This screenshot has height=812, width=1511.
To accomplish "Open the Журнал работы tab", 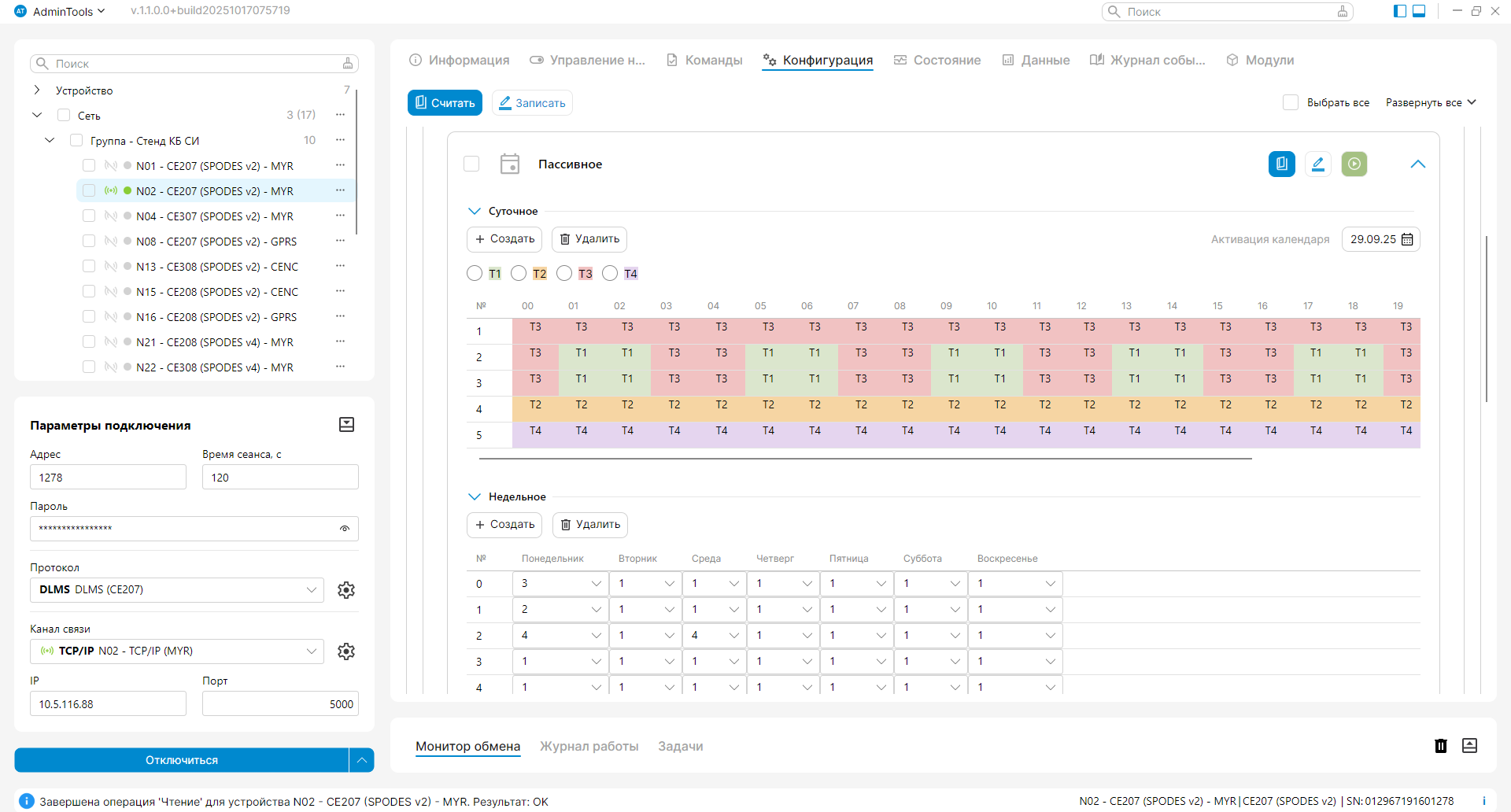I will pos(589,746).
